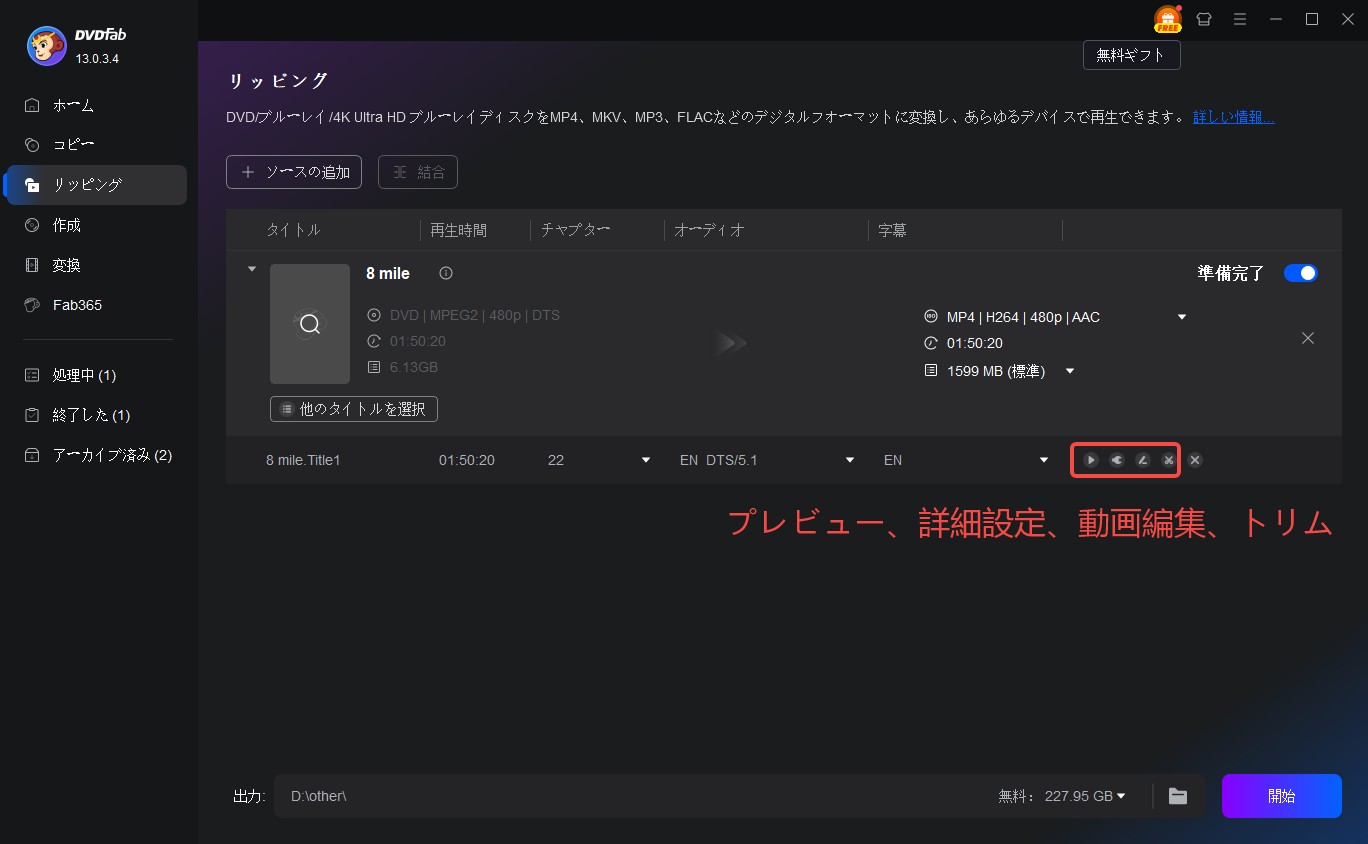Image resolution: width=1368 pixels, height=844 pixels.
Task: Click 他のタイトルを選択 button
Action: (354, 409)
